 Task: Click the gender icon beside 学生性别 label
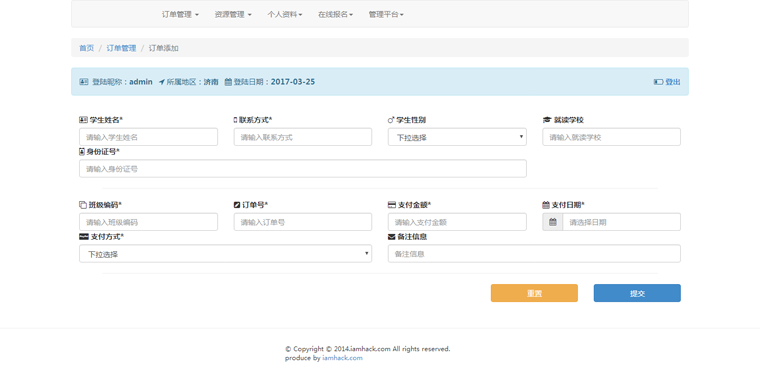(391, 120)
